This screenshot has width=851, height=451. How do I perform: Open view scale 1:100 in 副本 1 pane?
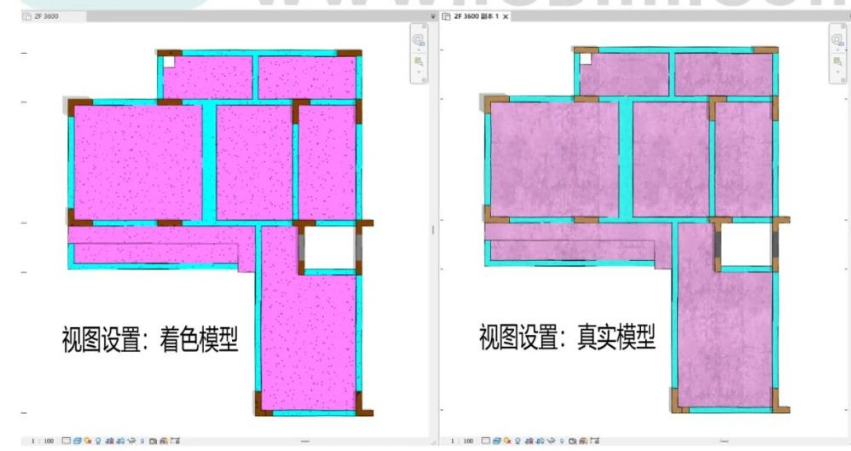click(x=461, y=441)
